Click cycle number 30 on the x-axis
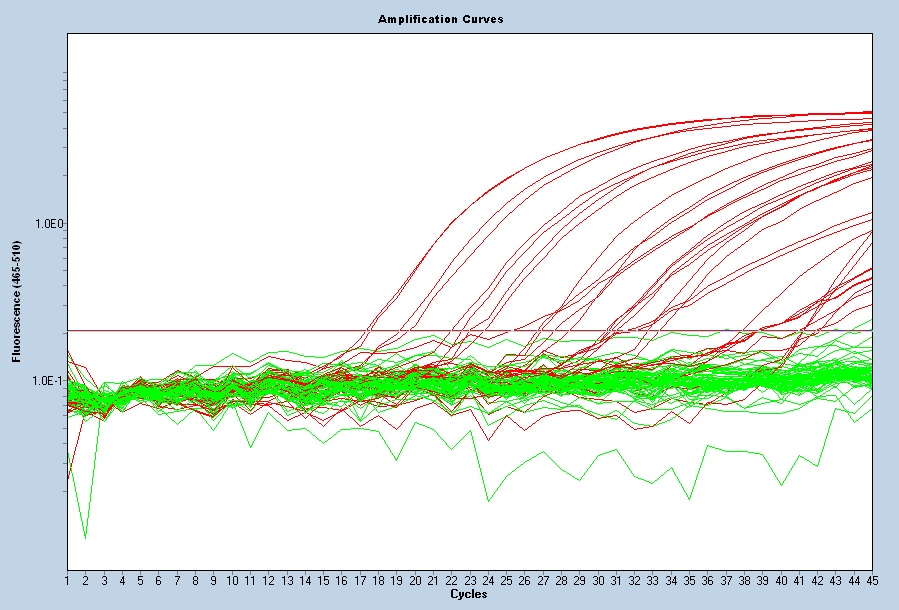The image size is (899, 610). 598,581
